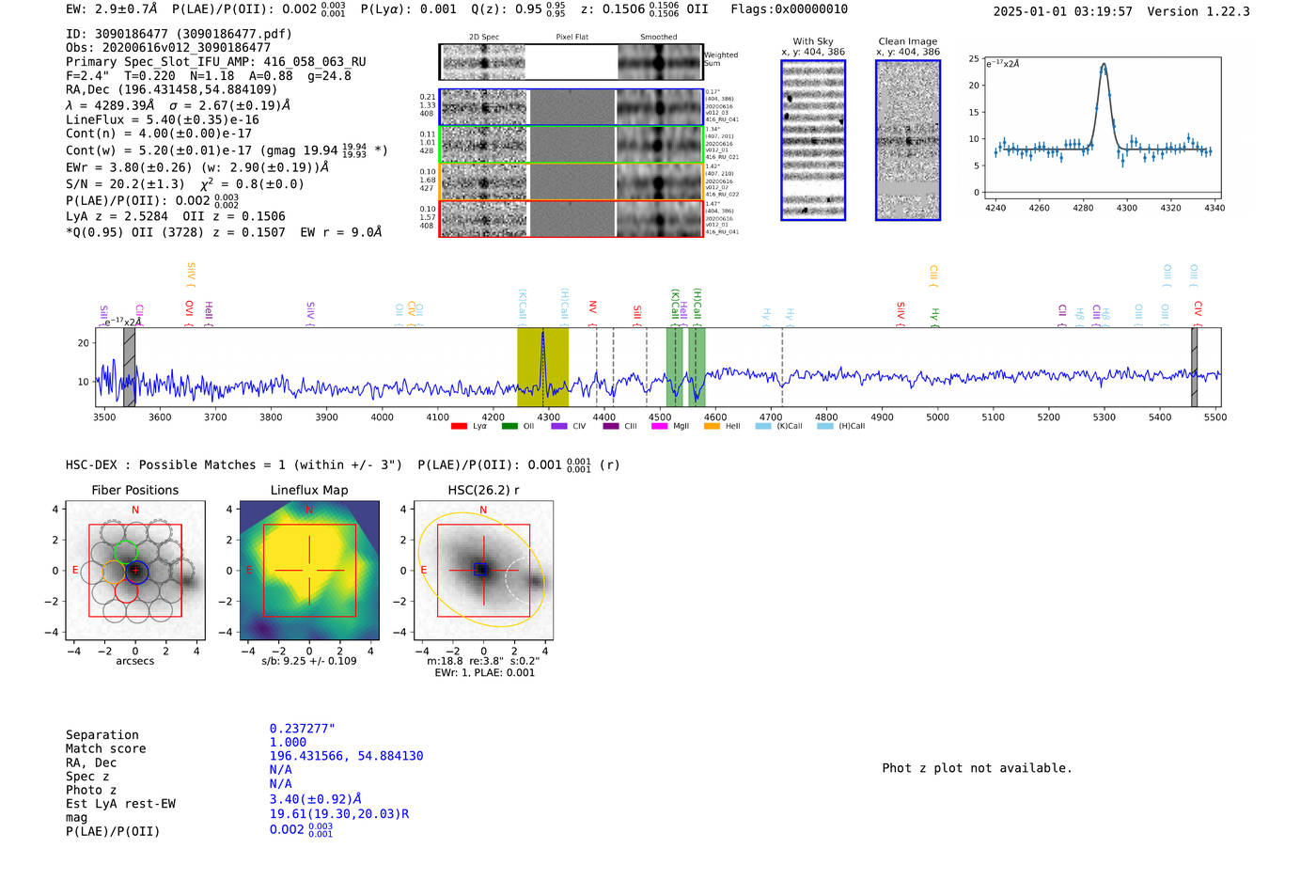Click the green fiber circle in Fiber Positions
1316x896 pixels.
pos(125,552)
